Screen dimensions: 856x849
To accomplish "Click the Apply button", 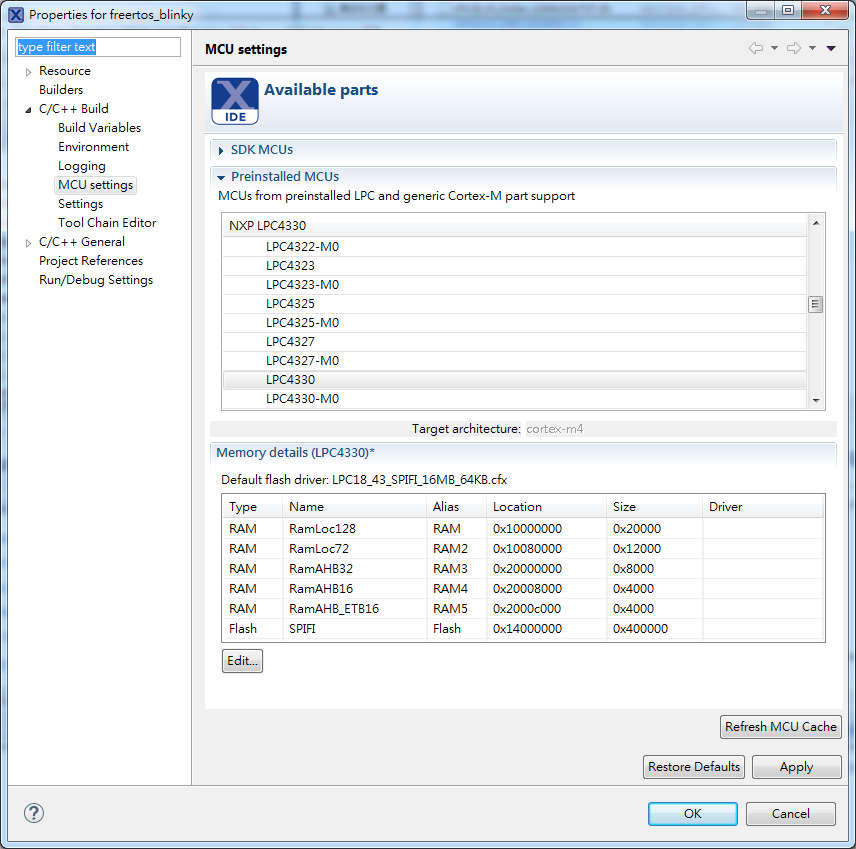I will click(x=796, y=767).
